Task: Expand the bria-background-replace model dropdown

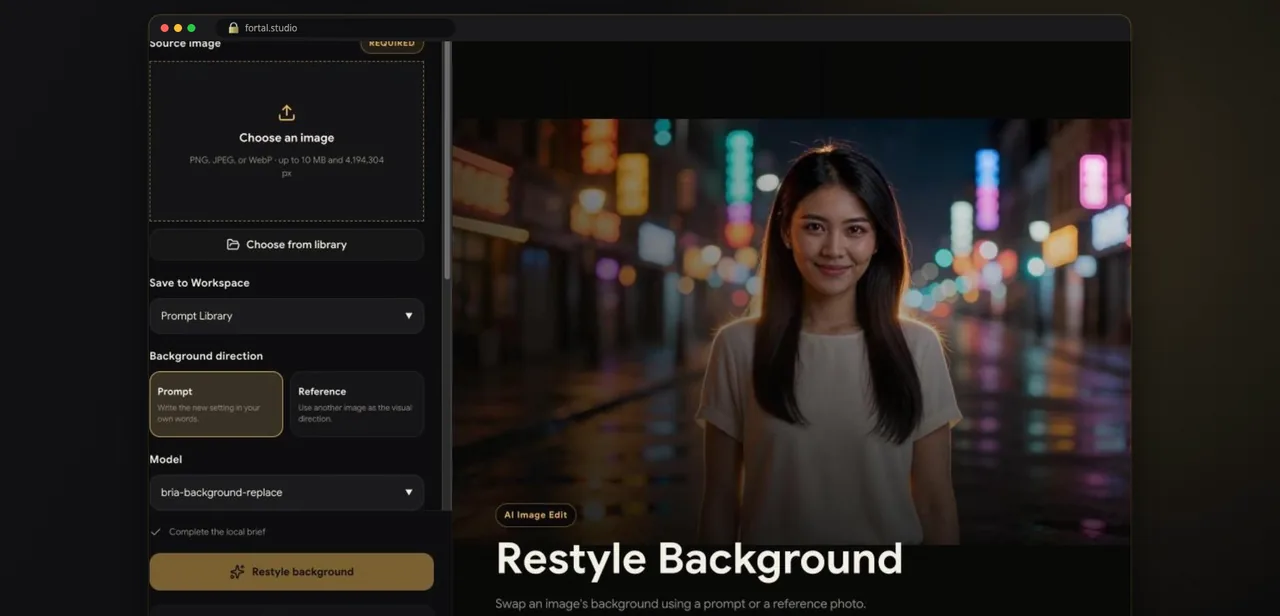Action: tap(286, 492)
